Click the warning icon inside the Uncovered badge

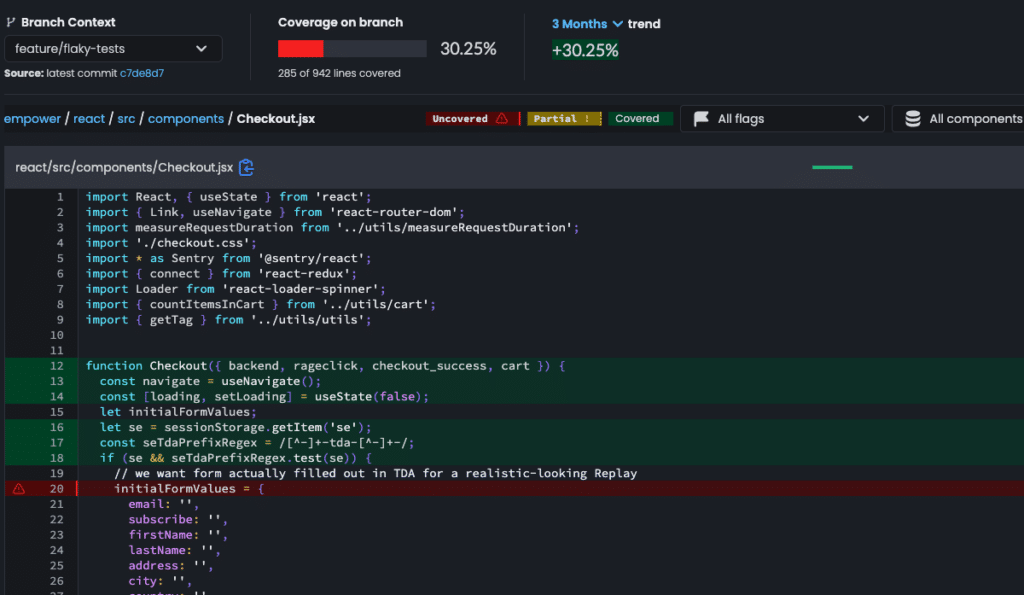point(503,117)
